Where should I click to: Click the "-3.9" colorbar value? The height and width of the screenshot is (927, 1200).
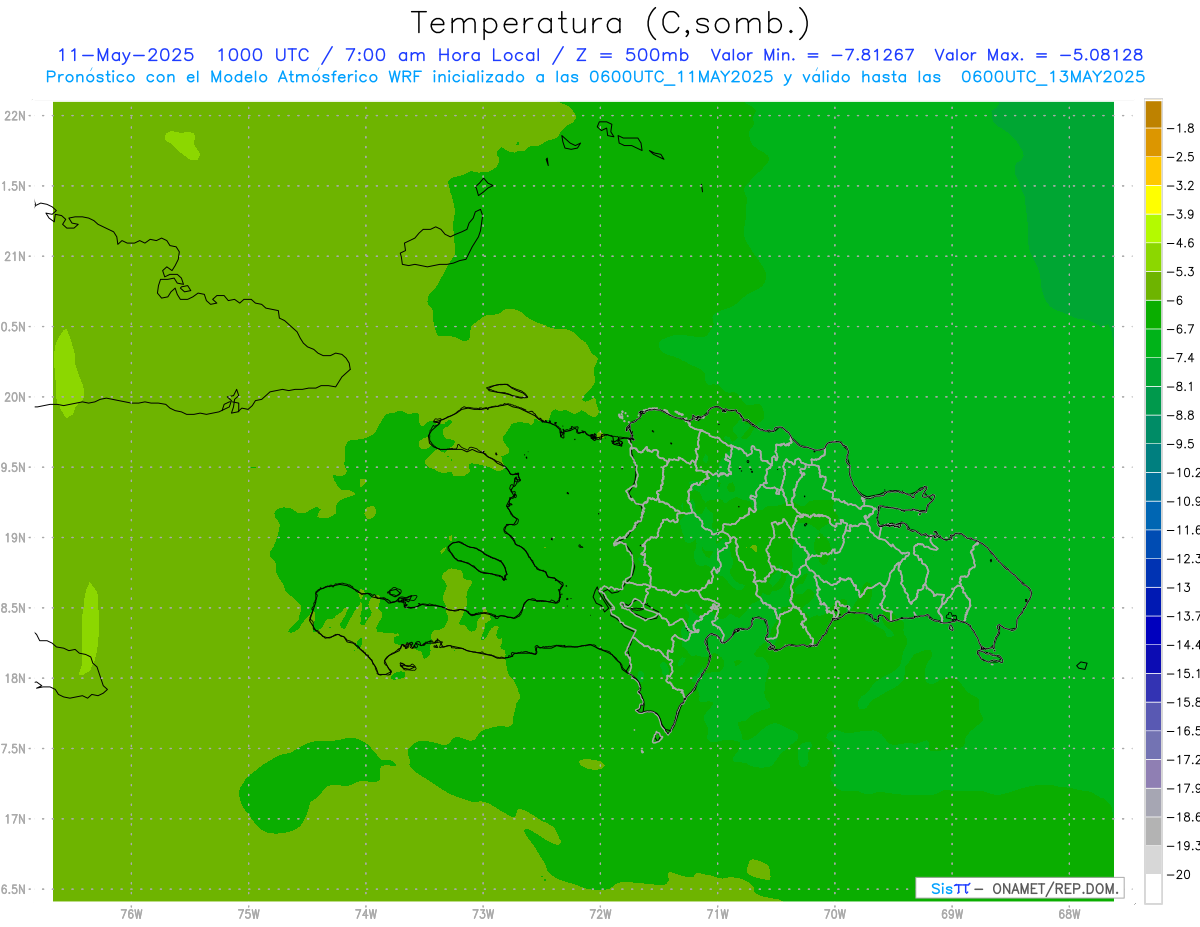coord(1181,214)
